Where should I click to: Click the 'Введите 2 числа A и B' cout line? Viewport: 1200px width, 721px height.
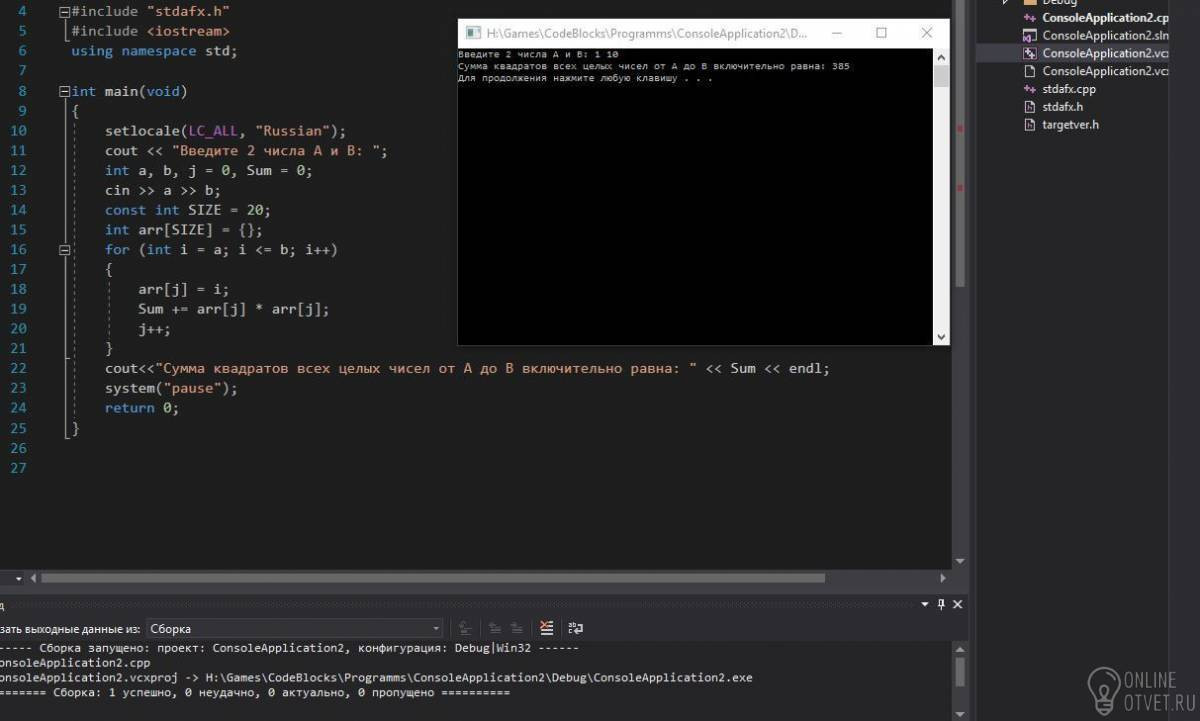point(246,151)
